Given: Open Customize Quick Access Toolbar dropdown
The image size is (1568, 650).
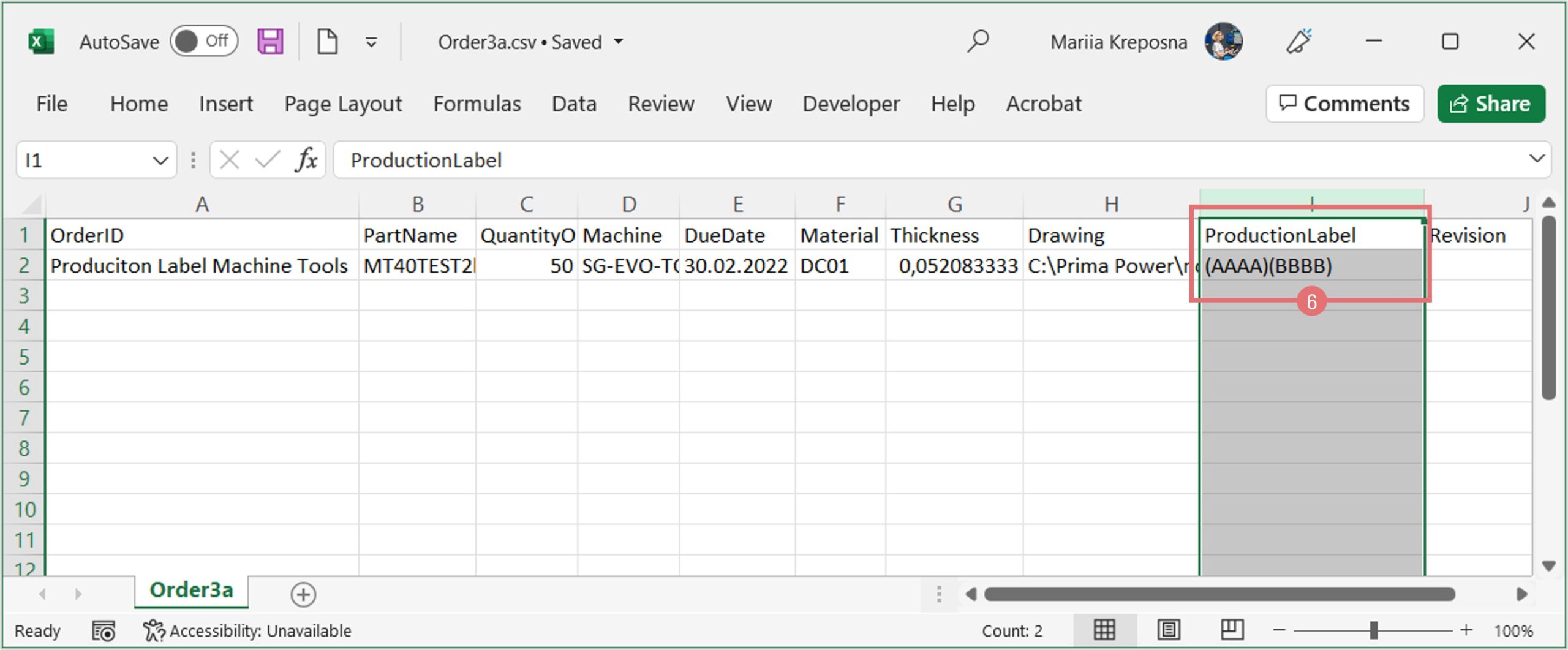Looking at the screenshot, I should tap(371, 42).
